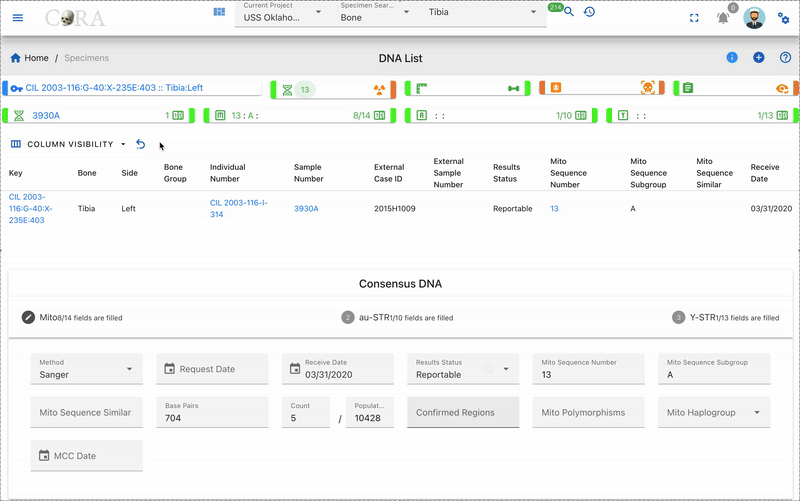Click the Specimens breadcrumb
Image resolution: width=800 pixels, height=501 pixels.
coord(87,58)
